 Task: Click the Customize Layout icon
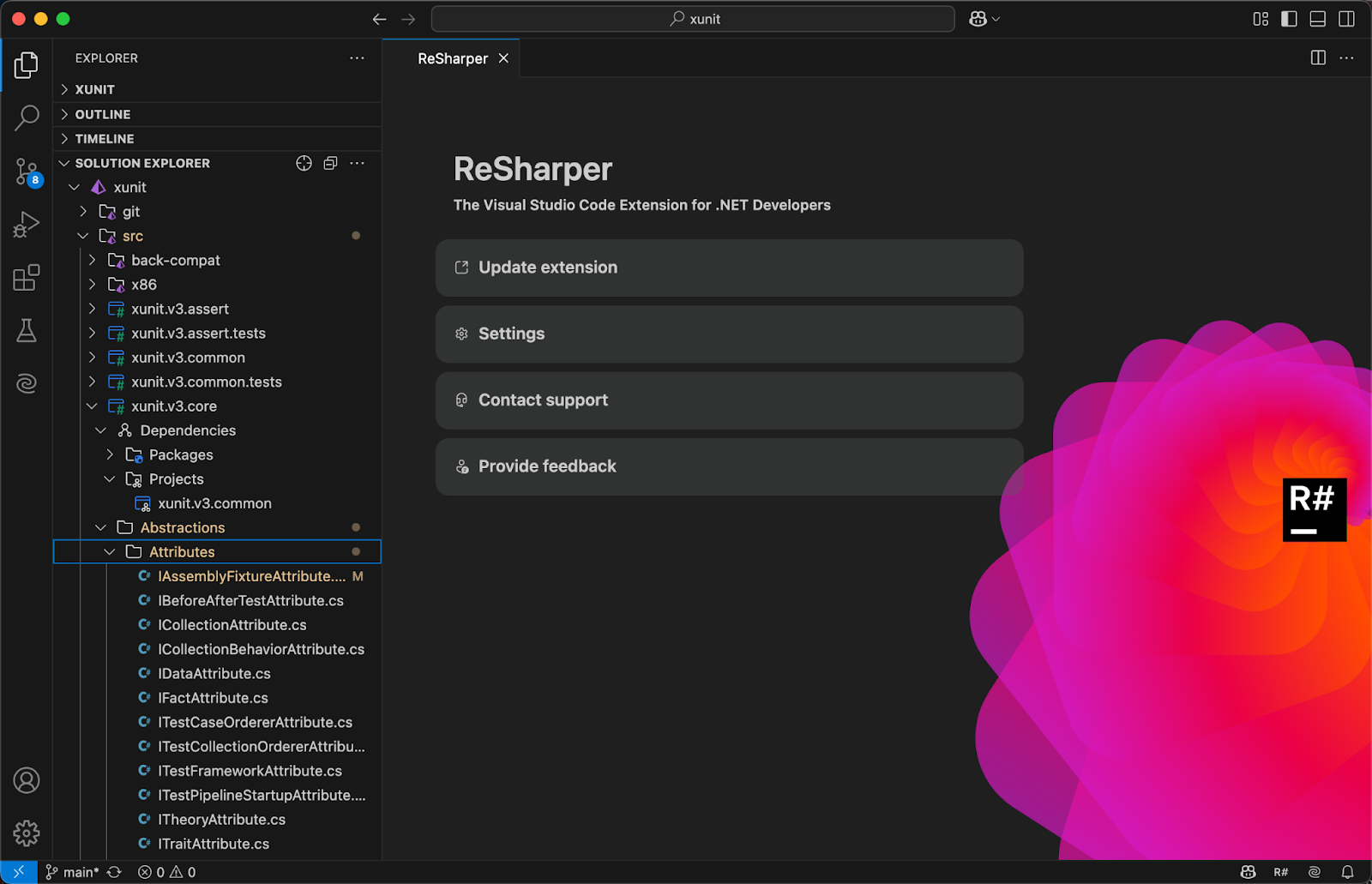tap(1260, 19)
